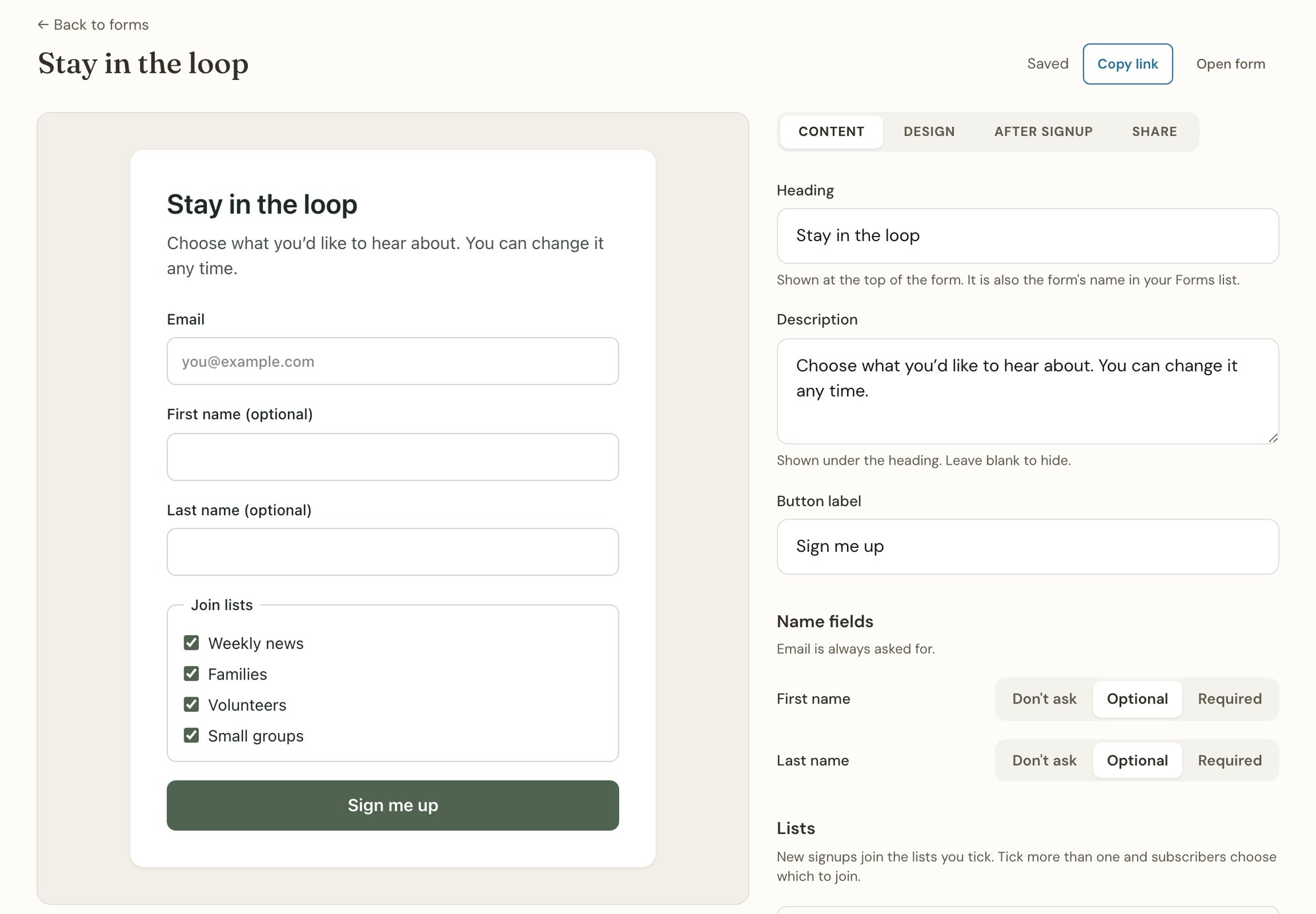Click the Sign me up button

(x=392, y=806)
